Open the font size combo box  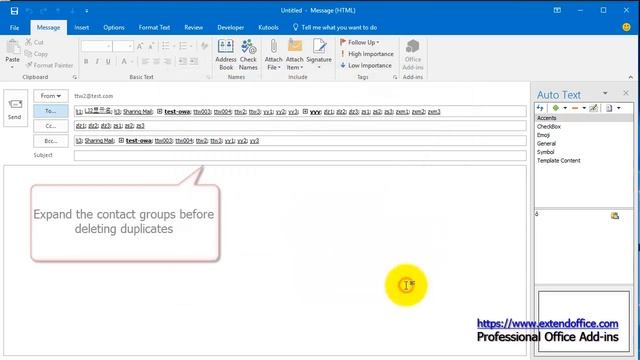[x=123, y=47]
